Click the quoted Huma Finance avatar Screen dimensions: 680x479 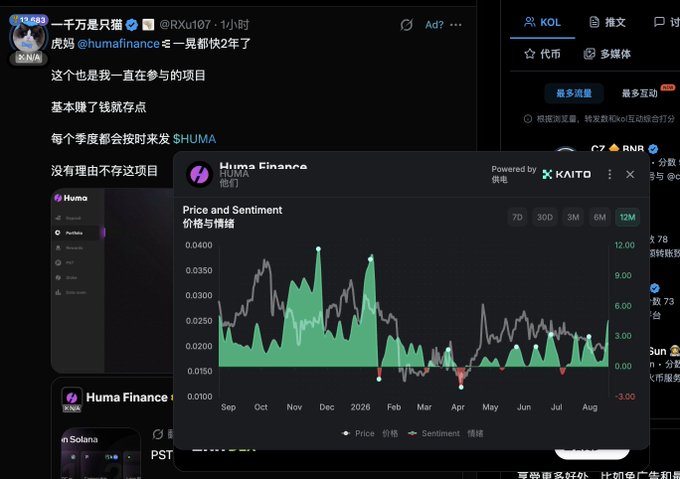[x=72, y=398]
